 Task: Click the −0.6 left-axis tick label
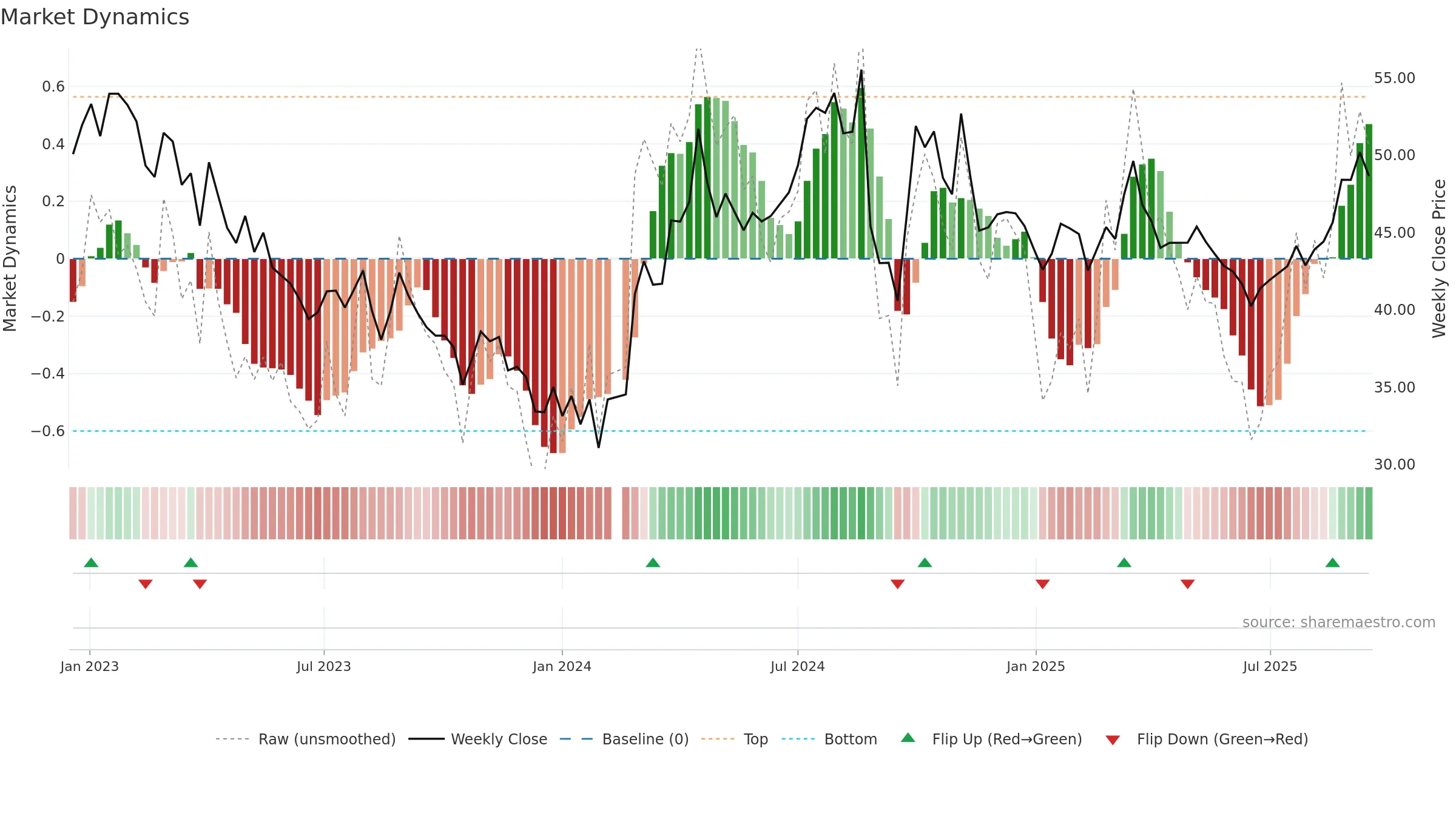[x=48, y=431]
